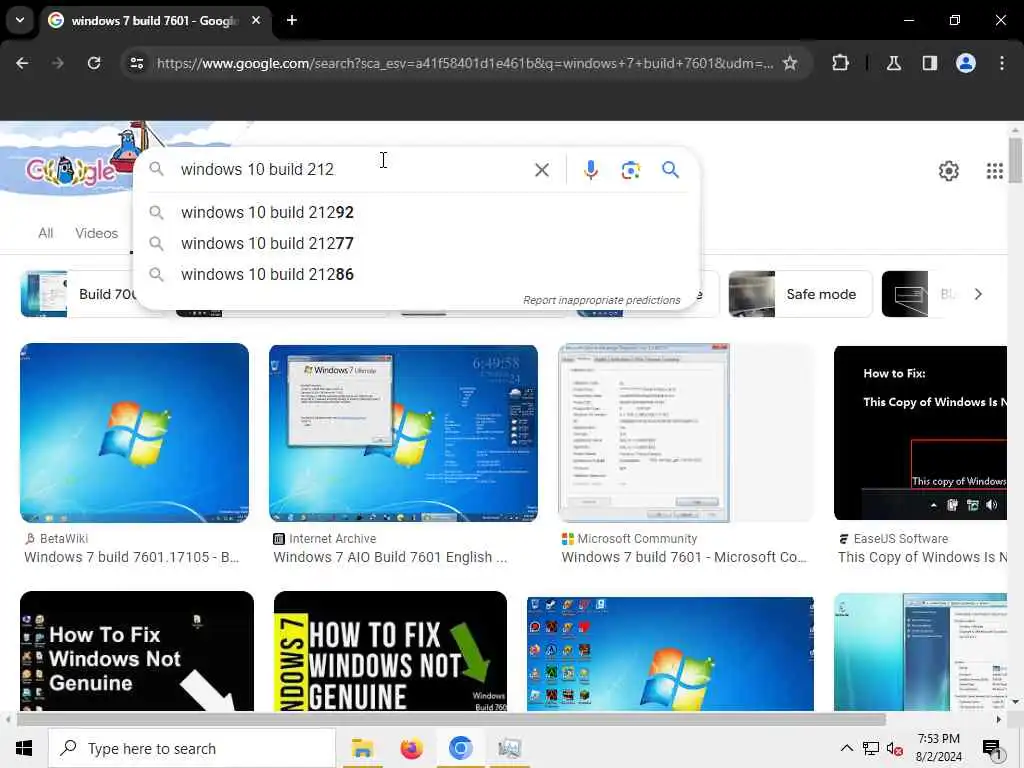Open the tab search dropdown

tap(20, 20)
